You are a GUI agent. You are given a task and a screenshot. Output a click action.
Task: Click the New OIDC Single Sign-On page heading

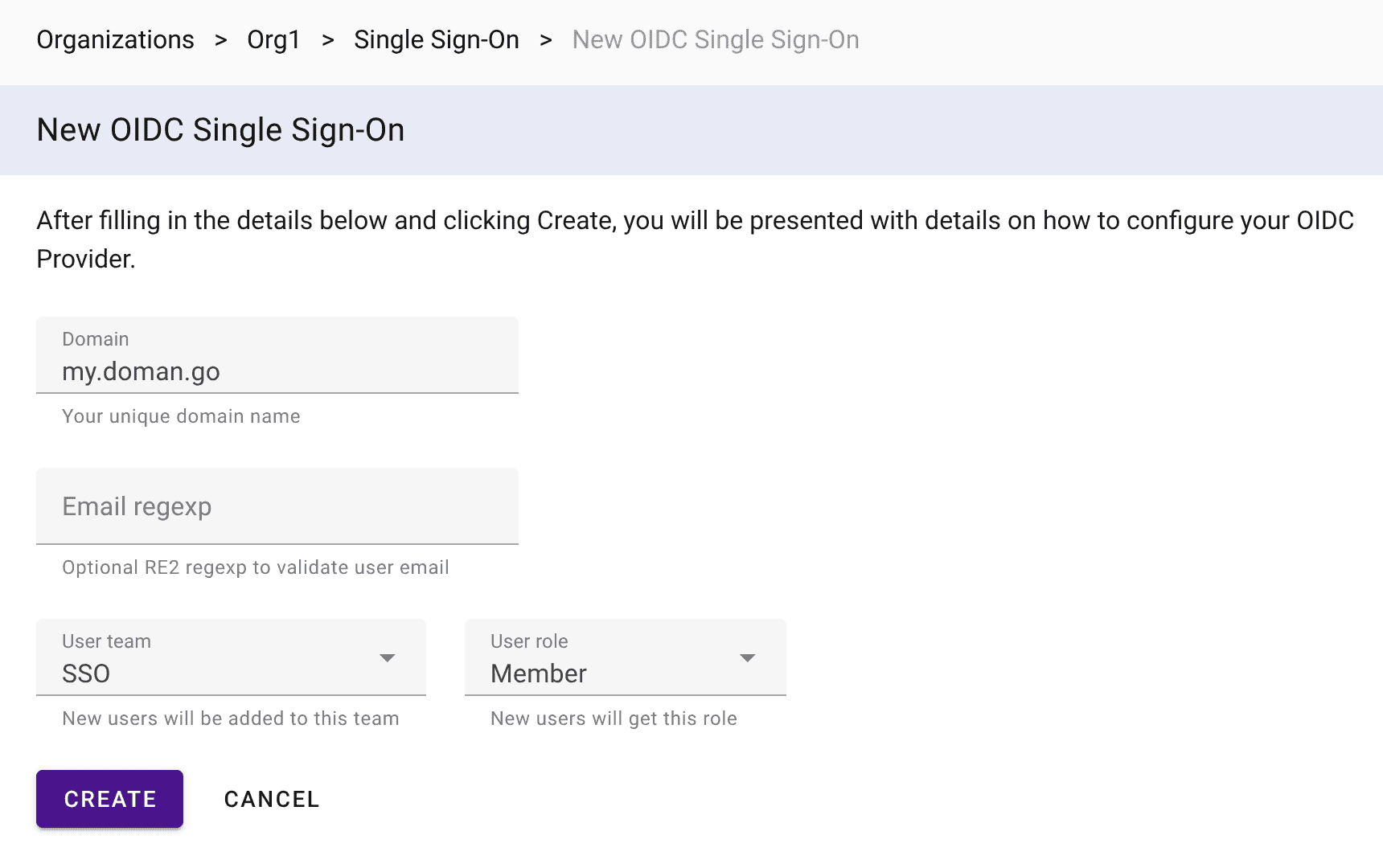coord(220,130)
